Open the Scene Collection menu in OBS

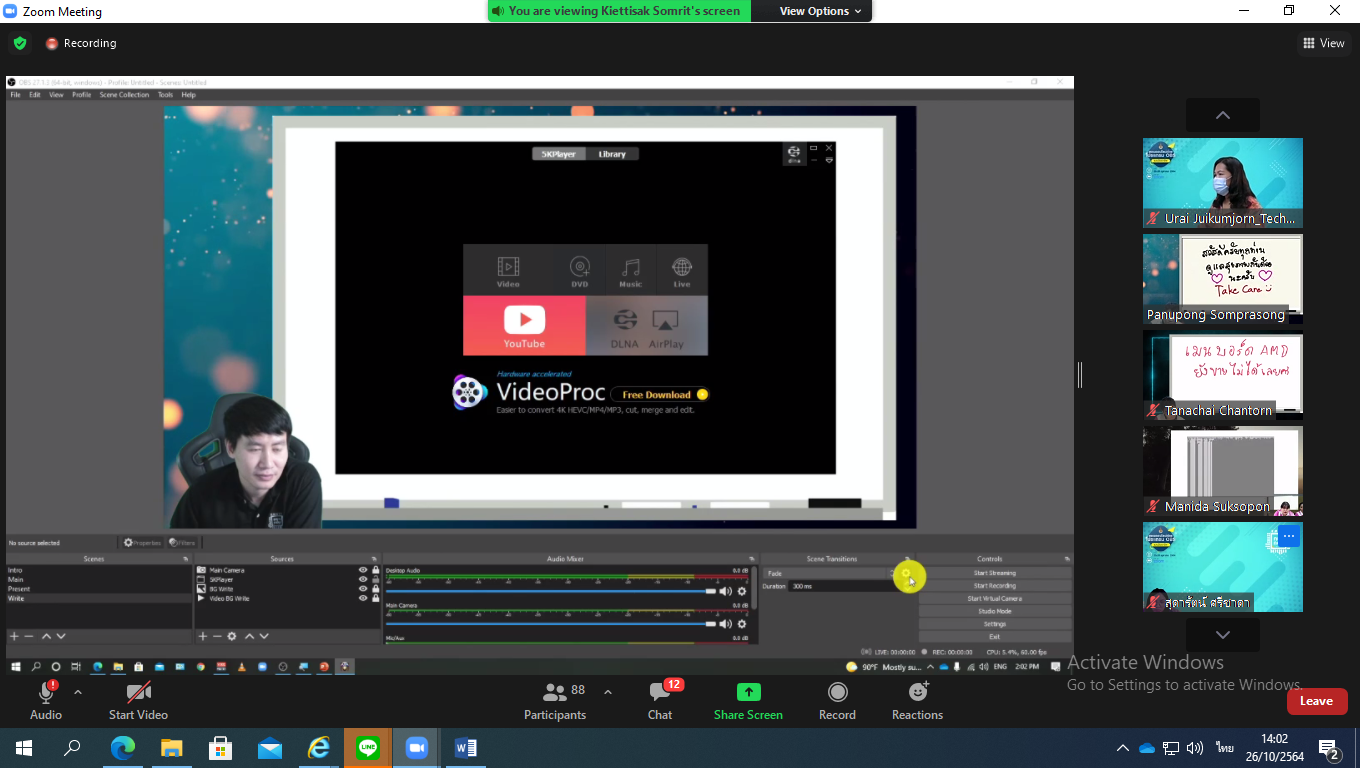point(124,95)
